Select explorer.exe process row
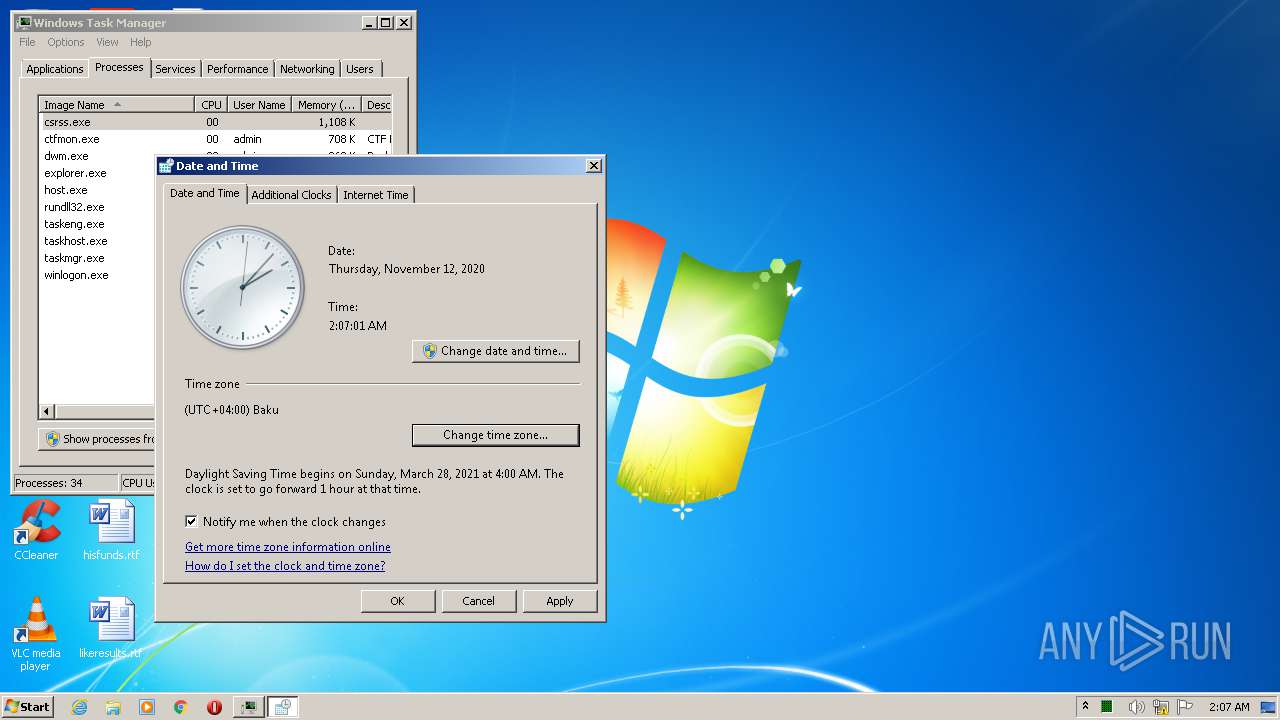This screenshot has width=1280, height=720. (x=98, y=173)
